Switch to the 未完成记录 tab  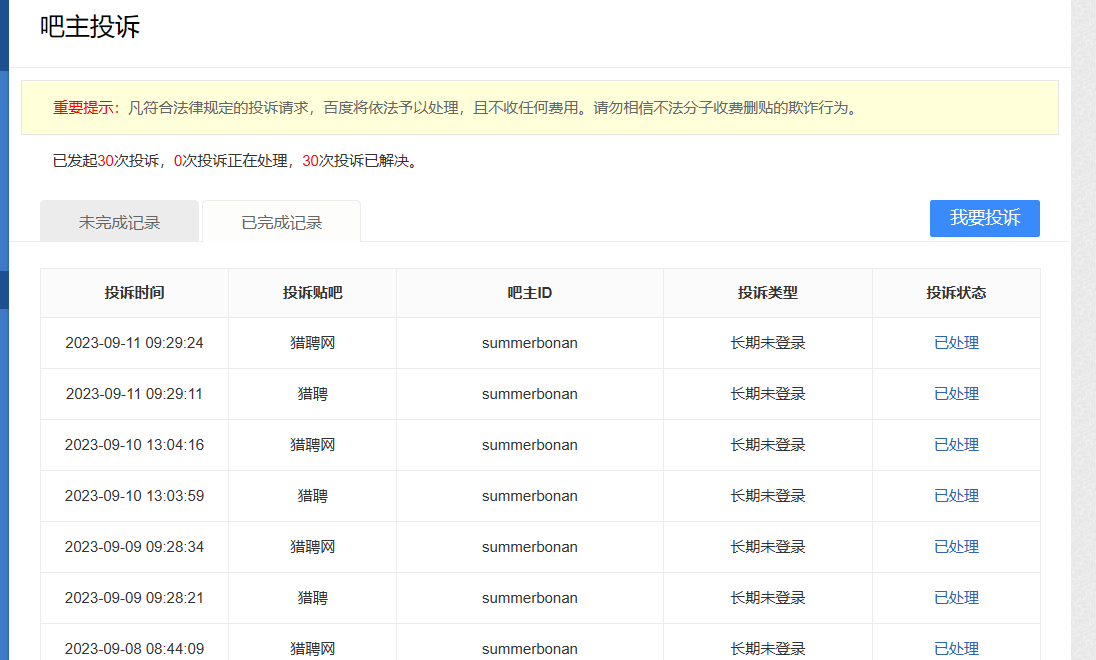tap(119, 222)
